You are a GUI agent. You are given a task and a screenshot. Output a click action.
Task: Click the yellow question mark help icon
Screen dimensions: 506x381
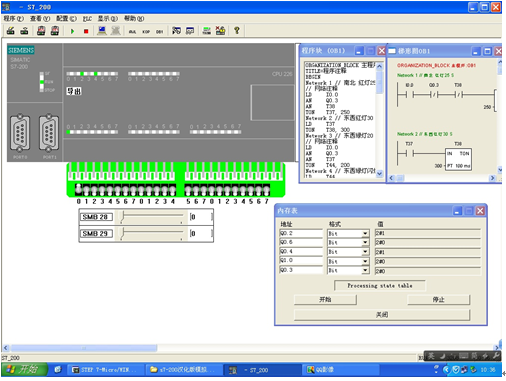coord(237,31)
